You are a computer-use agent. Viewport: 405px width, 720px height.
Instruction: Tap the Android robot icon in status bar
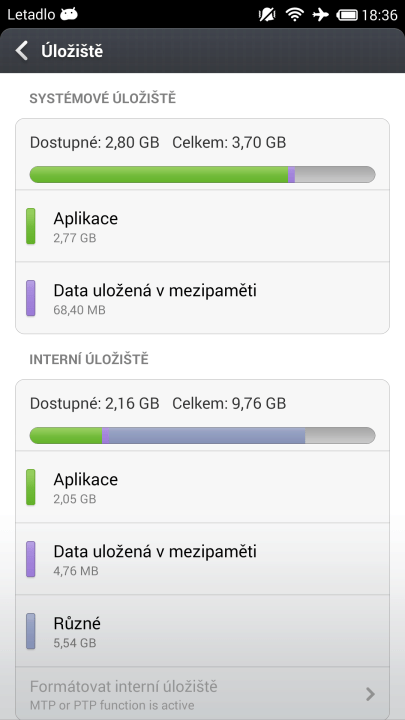point(68,14)
